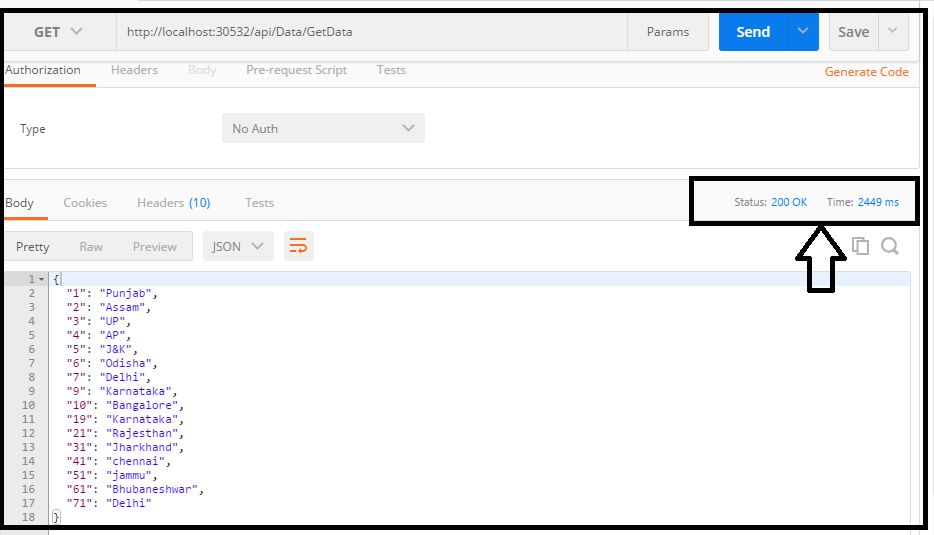Image resolution: width=934 pixels, height=535 pixels.
Task: Open the request Body tab
Action: point(202,70)
